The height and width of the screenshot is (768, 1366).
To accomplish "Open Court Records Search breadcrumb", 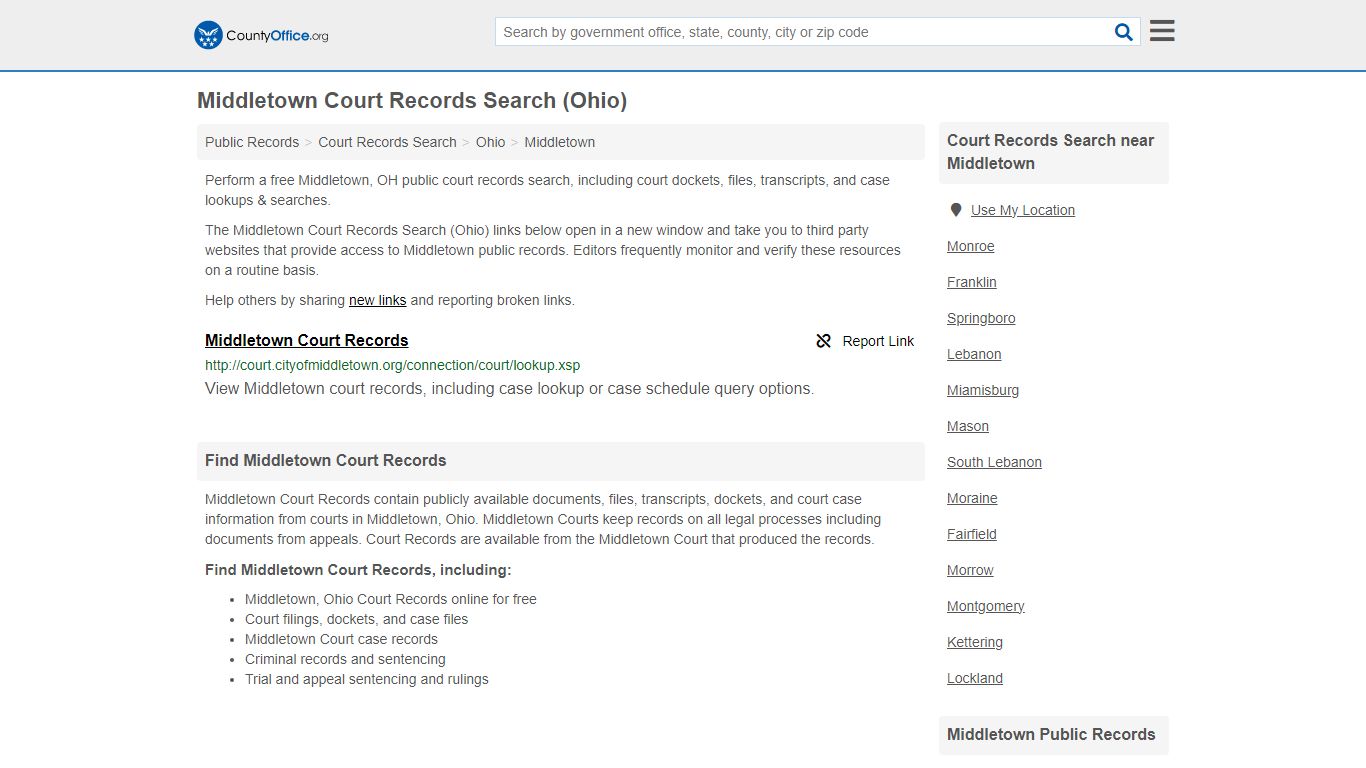I will [x=387, y=142].
